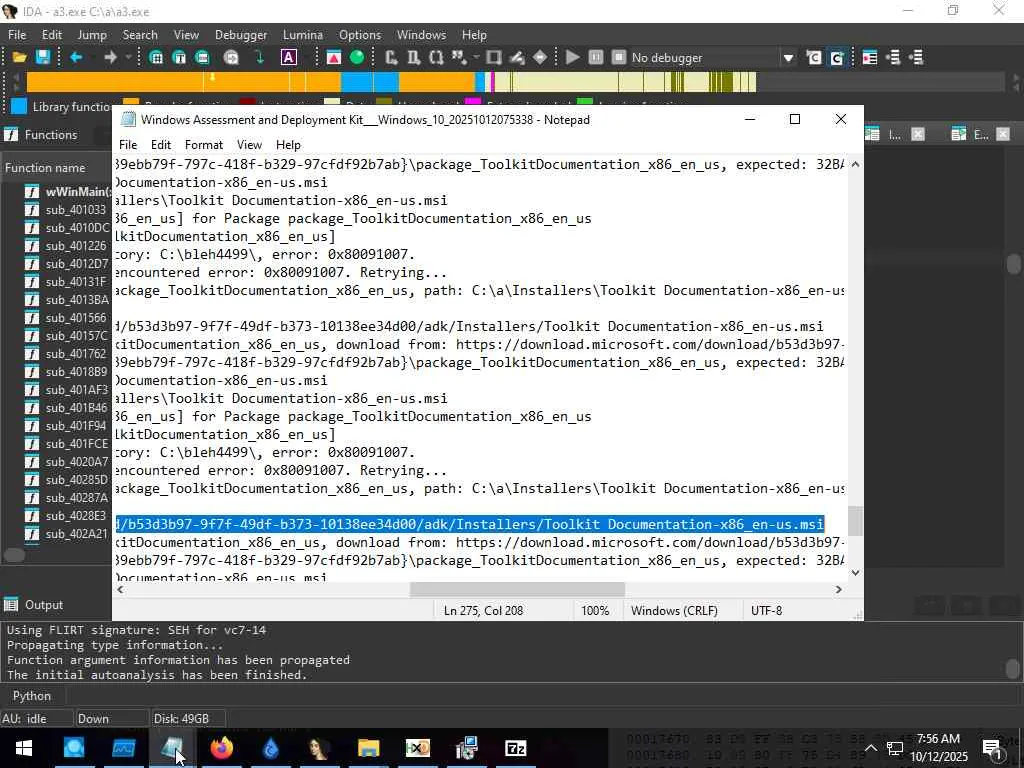Click the teal 'T' text search icon
Image resolution: width=1024 pixels, height=768 pixels.
(179, 57)
